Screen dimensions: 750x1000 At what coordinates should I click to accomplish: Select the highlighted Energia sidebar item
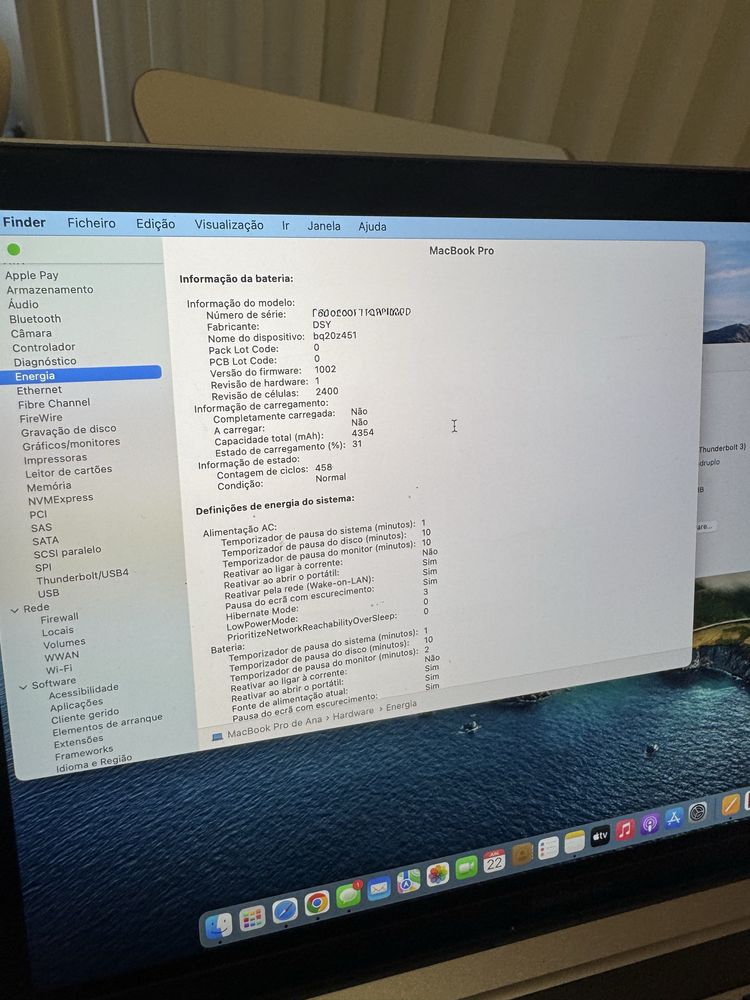click(81, 374)
